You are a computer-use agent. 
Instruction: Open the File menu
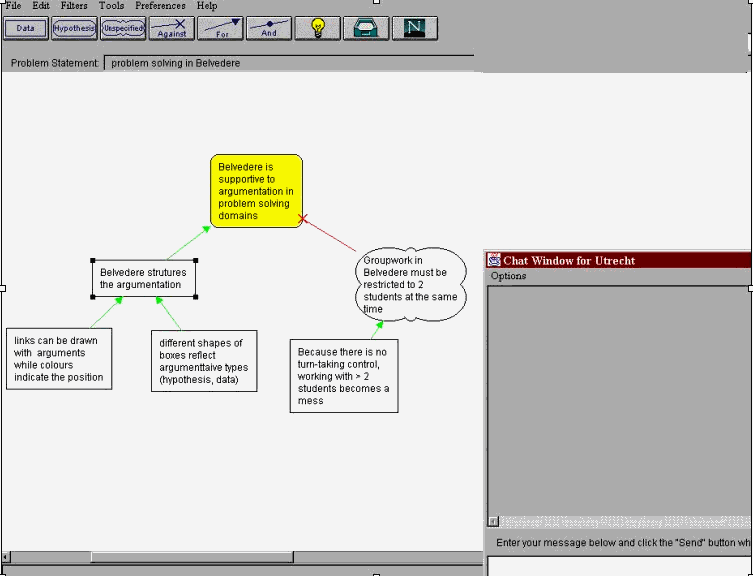click(x=13, y=6)
